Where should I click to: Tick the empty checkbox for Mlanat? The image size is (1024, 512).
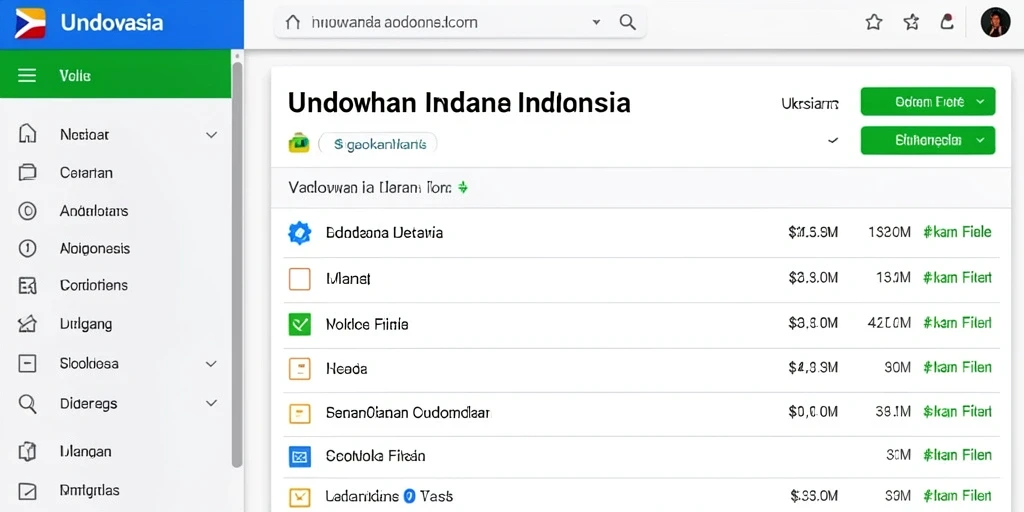click(300, 280)
